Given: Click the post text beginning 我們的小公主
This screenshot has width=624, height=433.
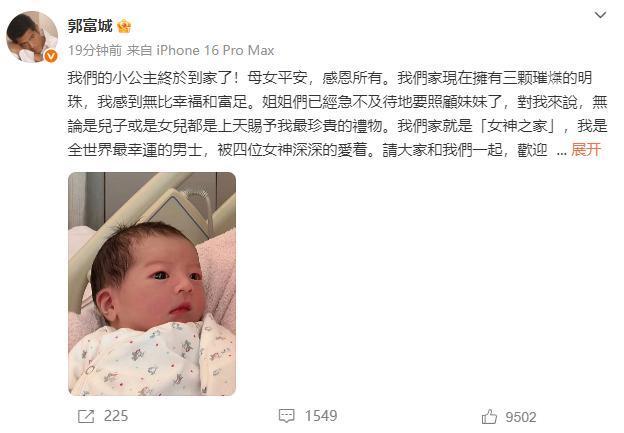Looking at the screenshot, I should pos(337,113).
